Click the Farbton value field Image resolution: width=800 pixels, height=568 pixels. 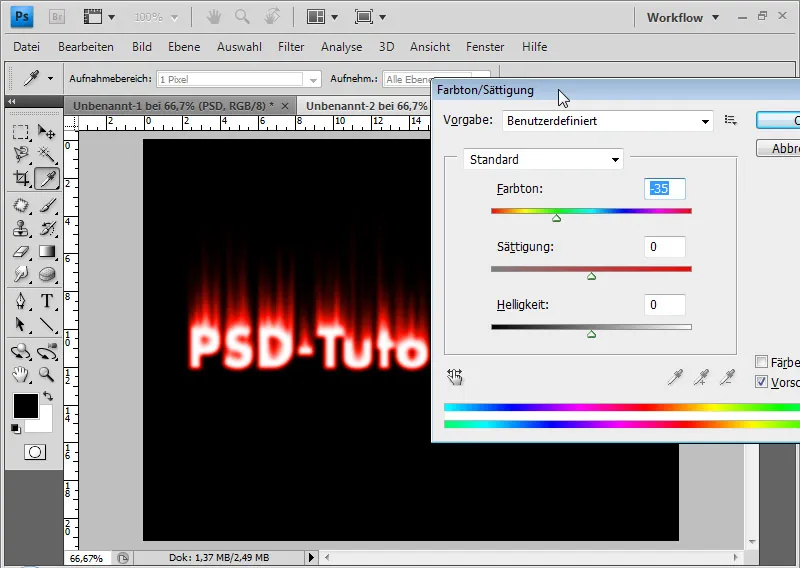(665, 189)
